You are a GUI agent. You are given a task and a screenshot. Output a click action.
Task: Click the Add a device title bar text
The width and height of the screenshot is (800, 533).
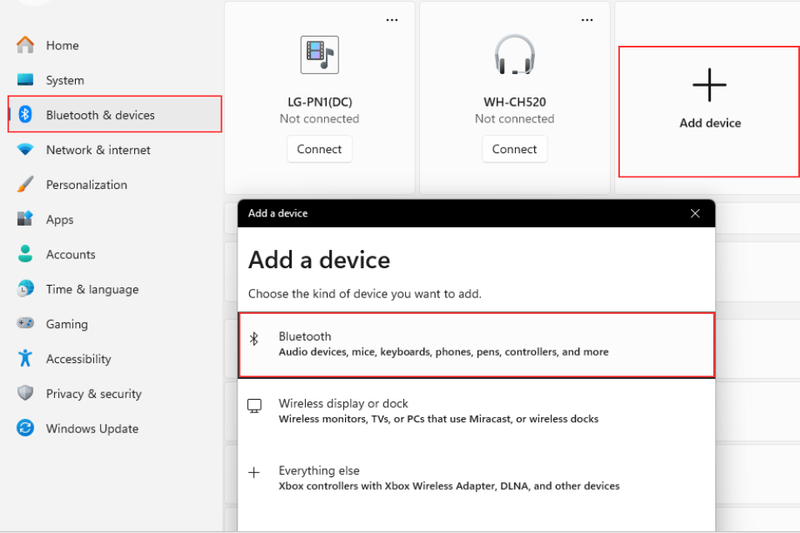click(x=278, y=213)
